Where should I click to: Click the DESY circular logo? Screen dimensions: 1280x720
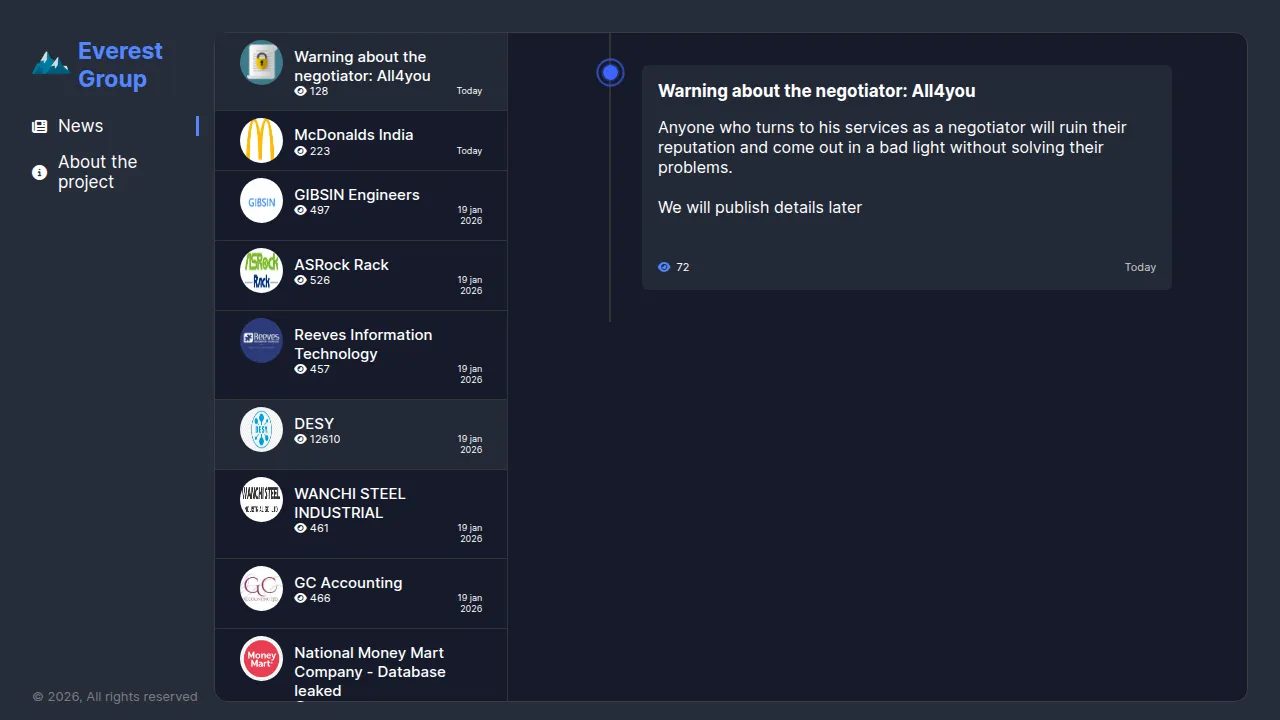tap(261, 430)
